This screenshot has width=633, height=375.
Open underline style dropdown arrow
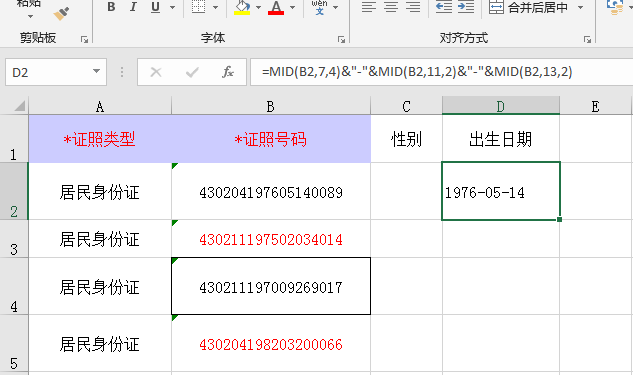point(172,7)
